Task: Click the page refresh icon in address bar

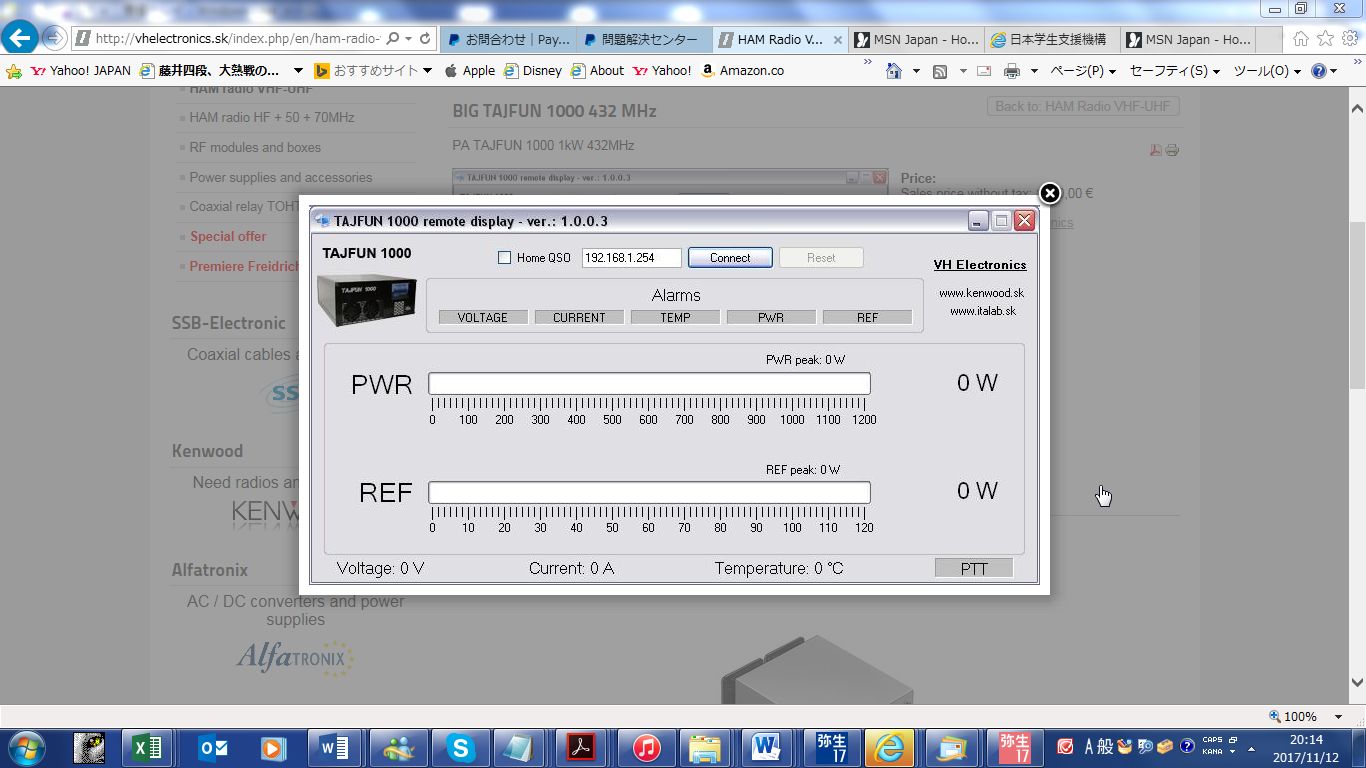Action: click(x=425, y=39)
